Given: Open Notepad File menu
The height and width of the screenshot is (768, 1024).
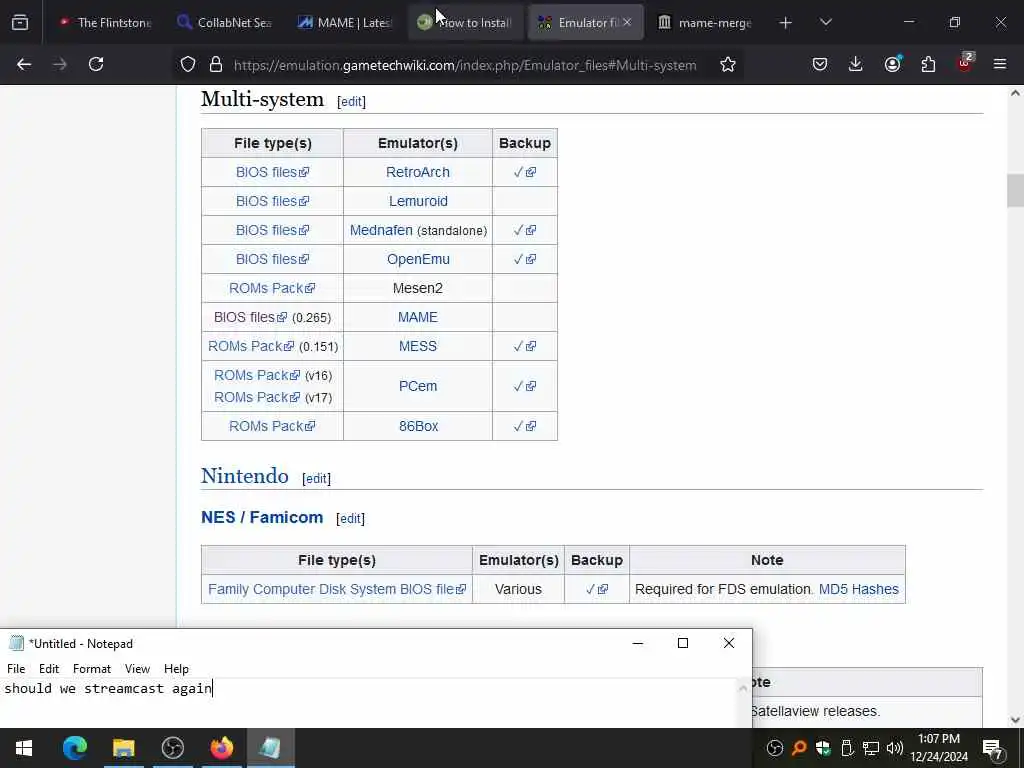Looking at the screenshot, I should click(x=16, y=669).
